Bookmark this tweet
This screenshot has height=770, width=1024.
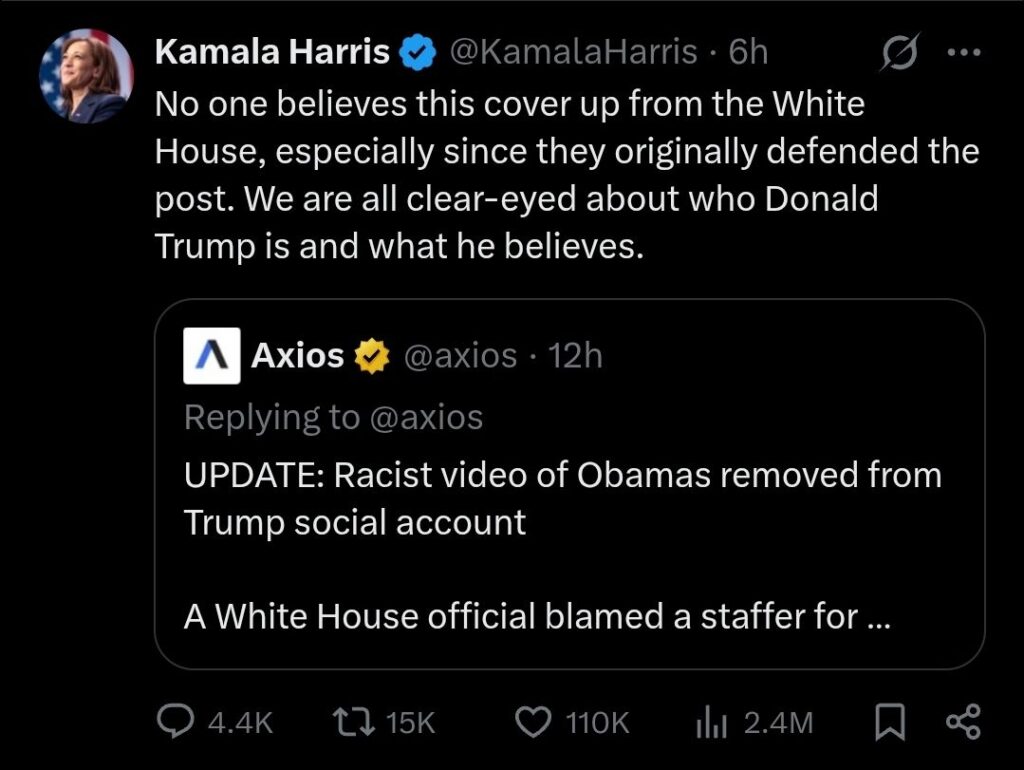887,721
